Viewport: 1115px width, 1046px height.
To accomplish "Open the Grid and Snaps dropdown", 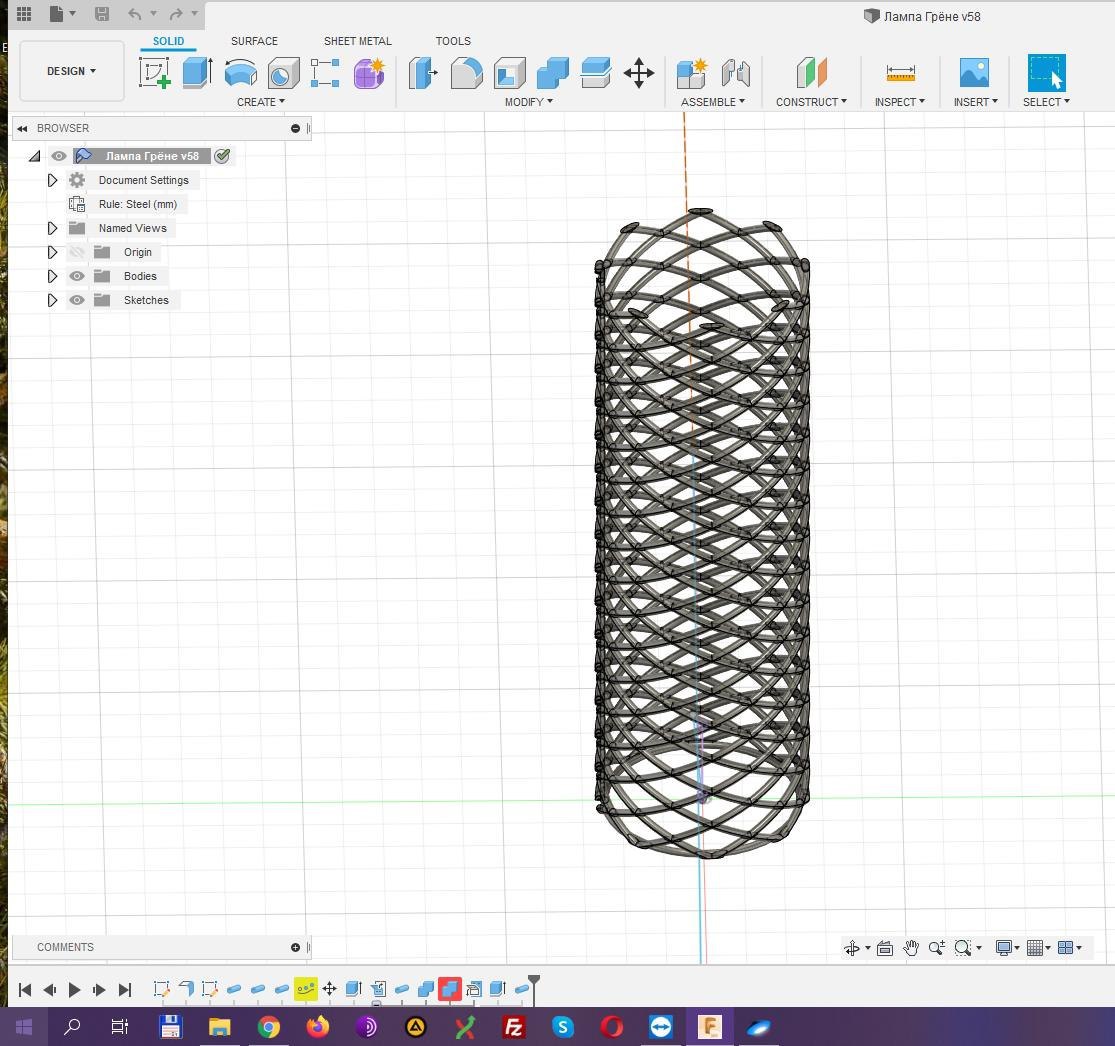I will coord(1038,948).
